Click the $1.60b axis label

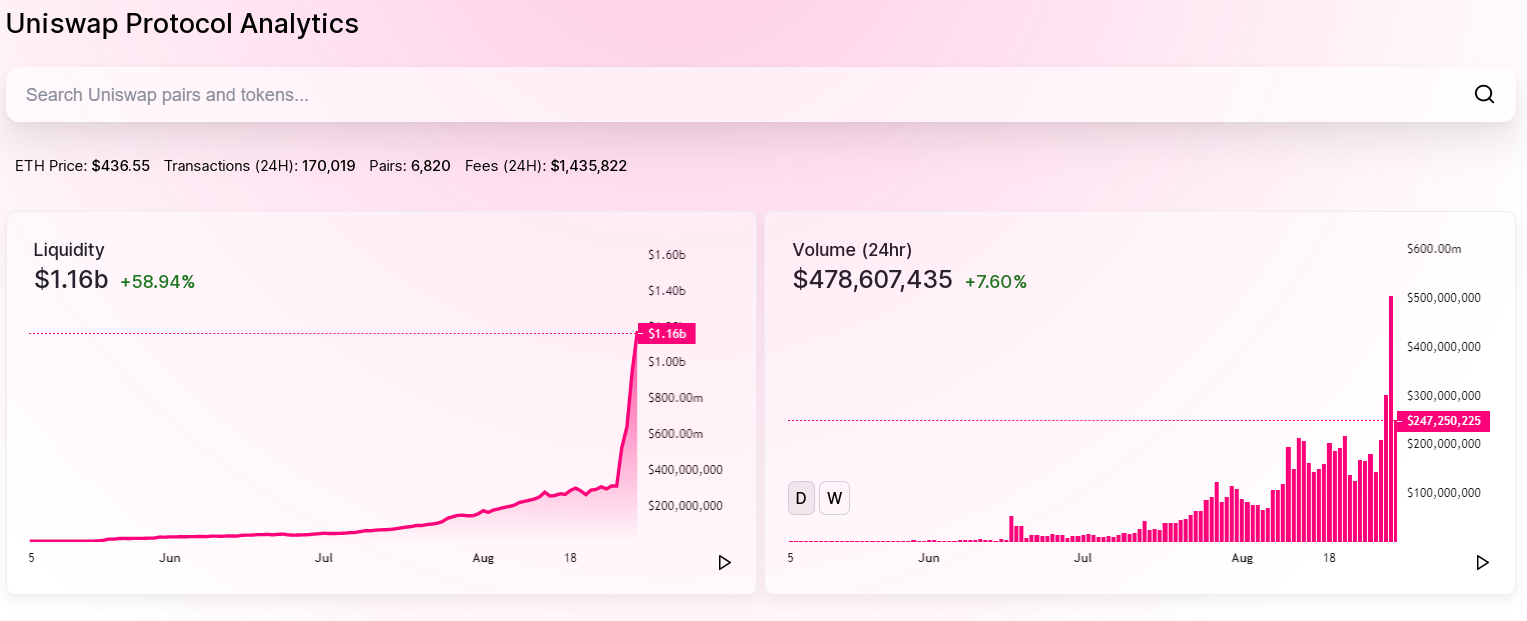tap(667, 255)
